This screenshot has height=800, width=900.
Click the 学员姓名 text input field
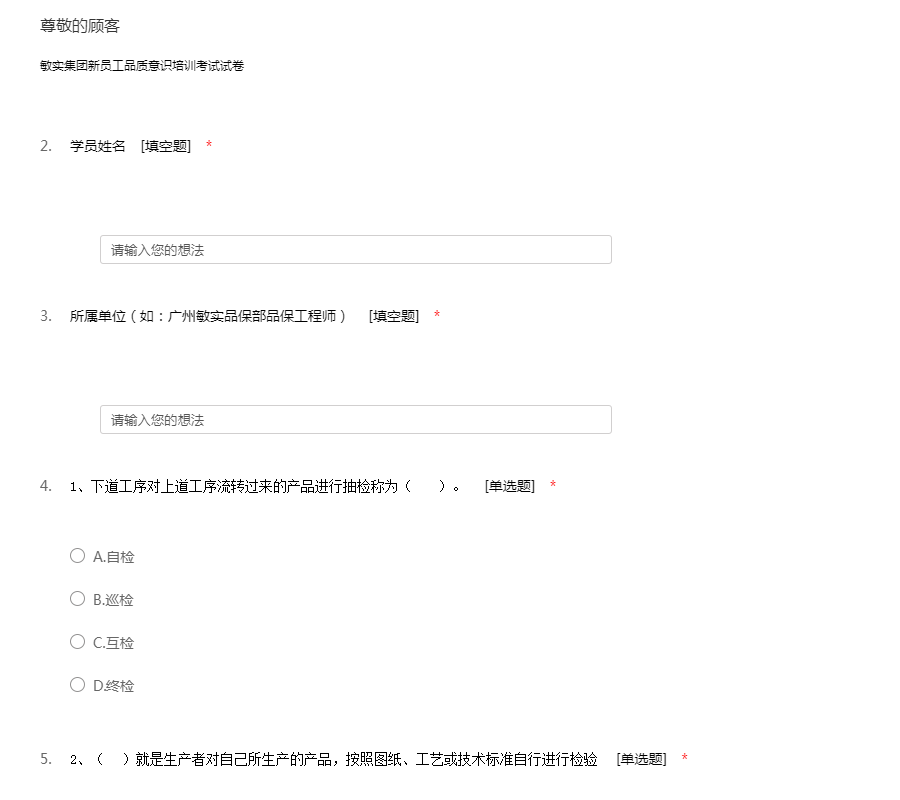355,250
